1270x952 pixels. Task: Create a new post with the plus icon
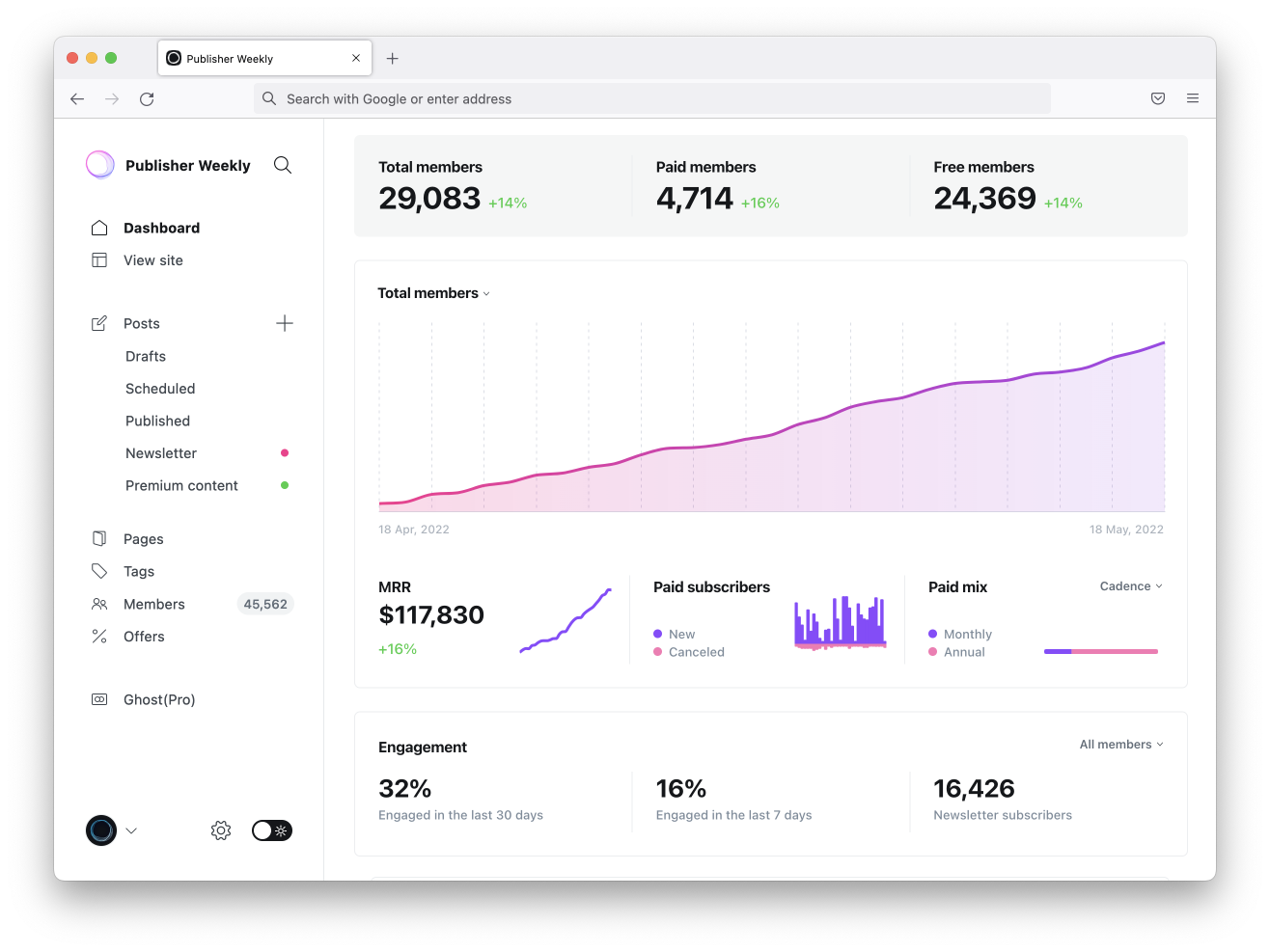(284, 323)
